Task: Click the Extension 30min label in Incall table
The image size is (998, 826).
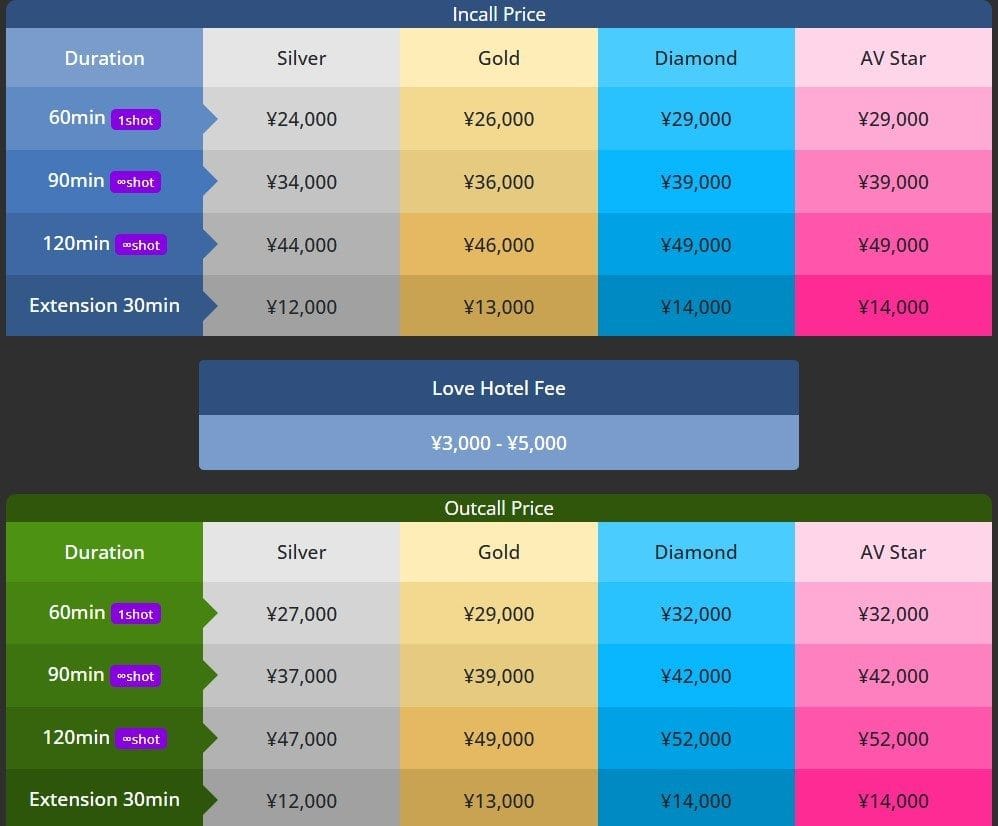Action: tap(104, 306)
